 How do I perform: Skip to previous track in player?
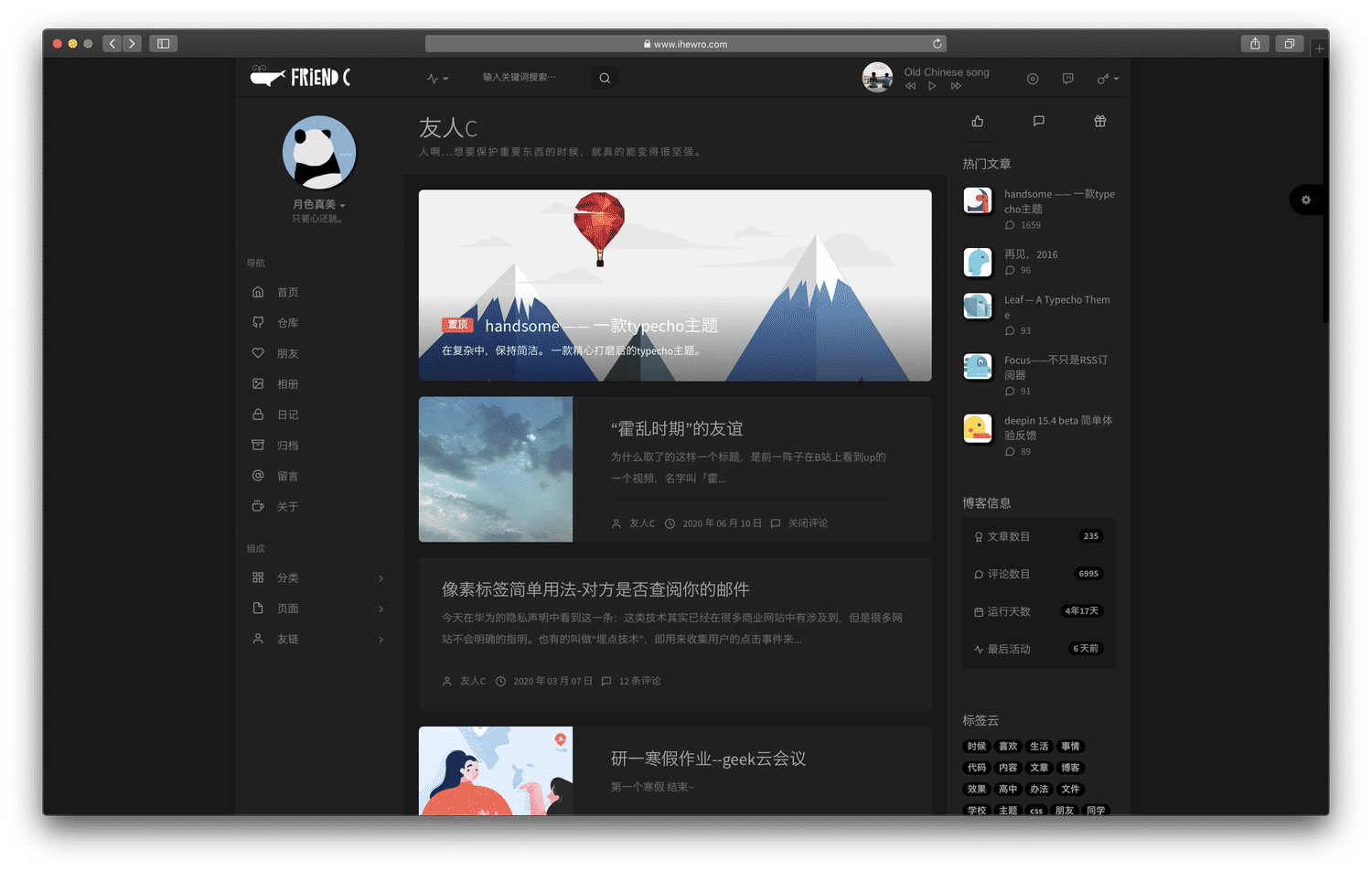(910, 86)
